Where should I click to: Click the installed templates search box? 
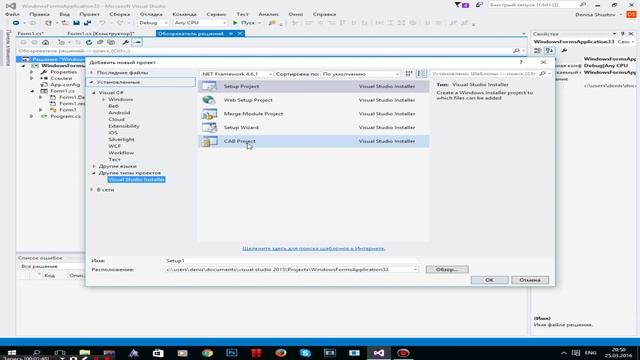point(484,74)
